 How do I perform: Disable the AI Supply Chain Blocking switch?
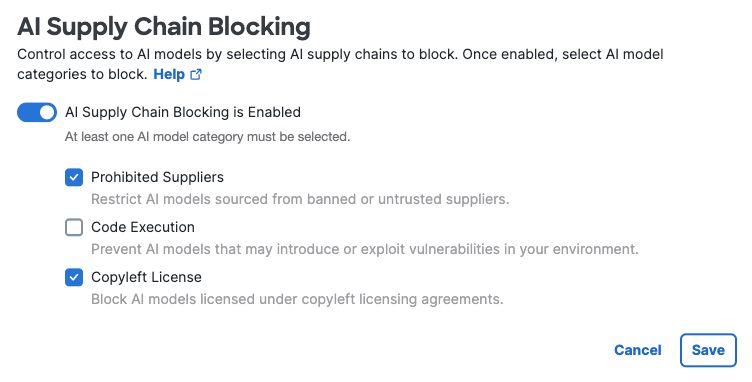click(37, 112)
